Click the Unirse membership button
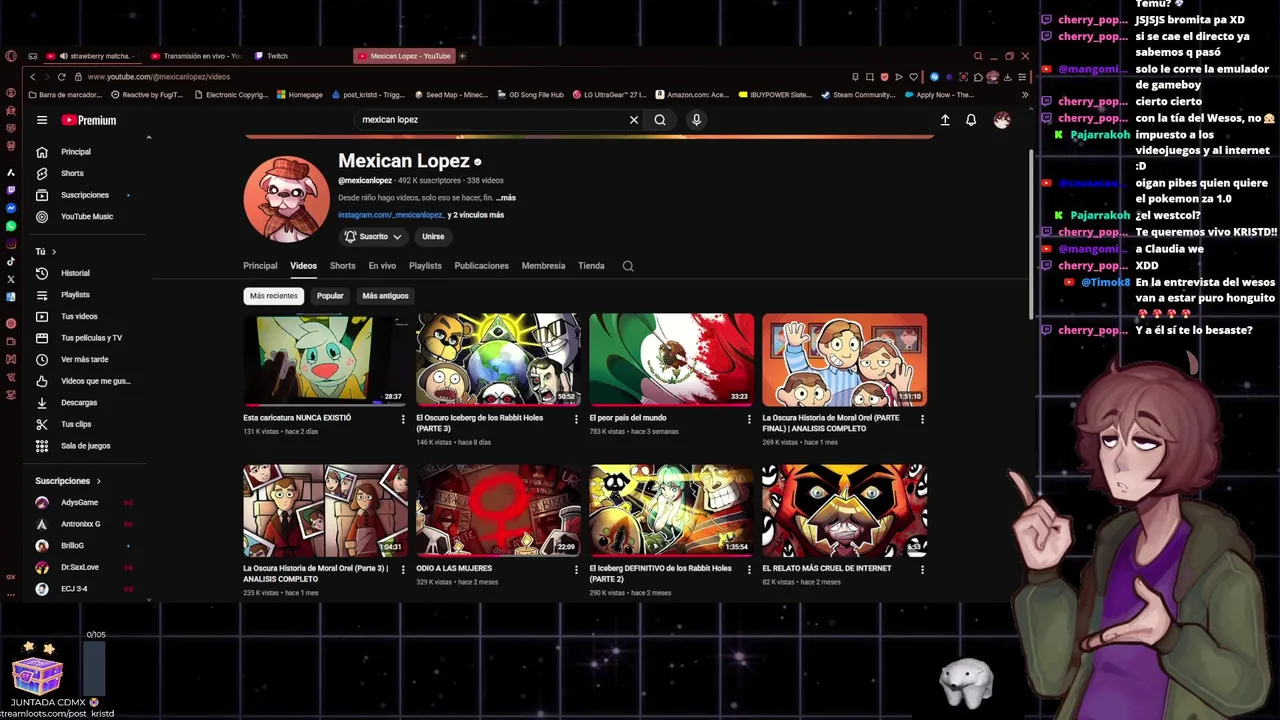Viewport: 1280px width, 720px height. click(x=433, y=237)
